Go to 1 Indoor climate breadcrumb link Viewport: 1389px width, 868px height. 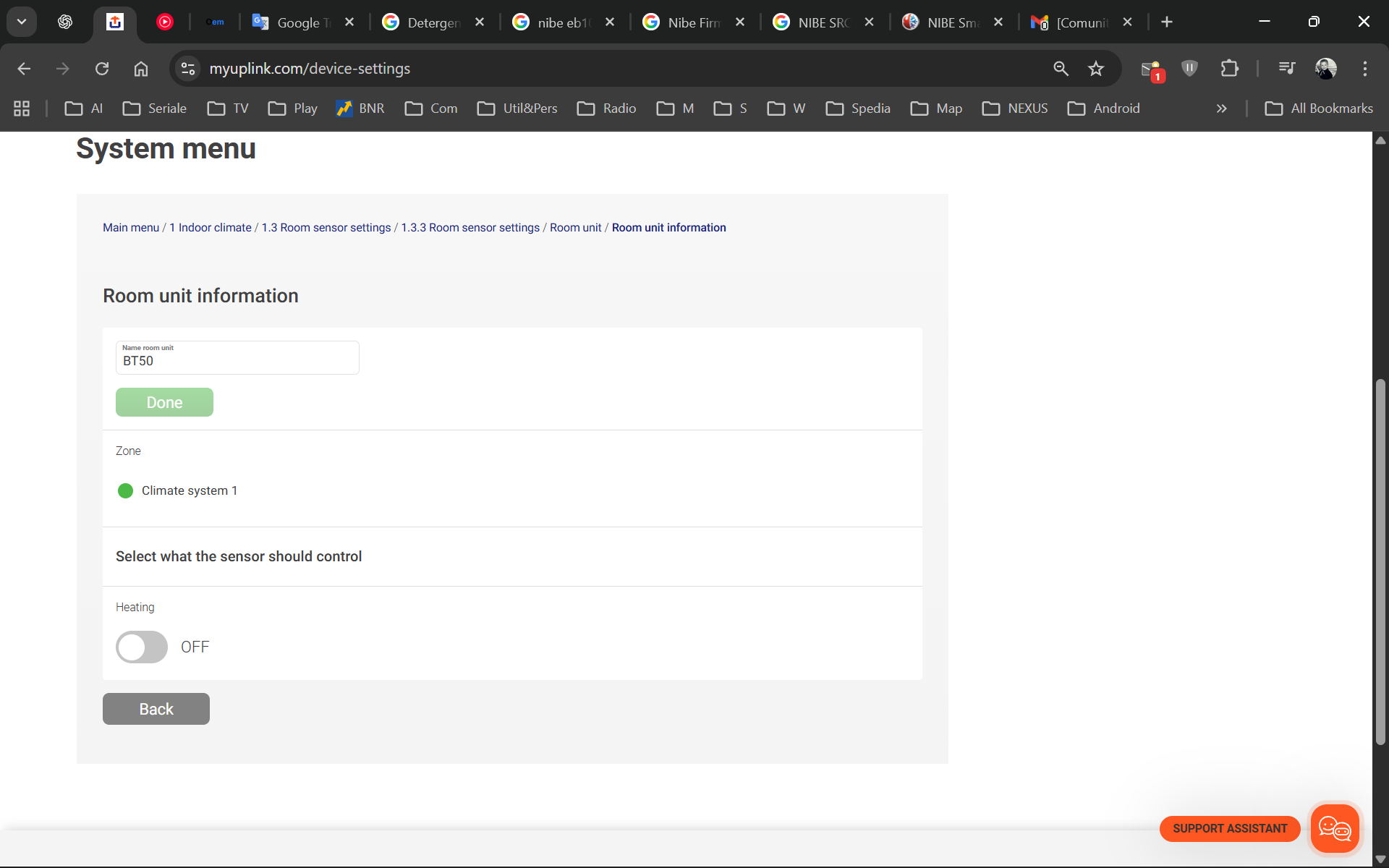211,227
